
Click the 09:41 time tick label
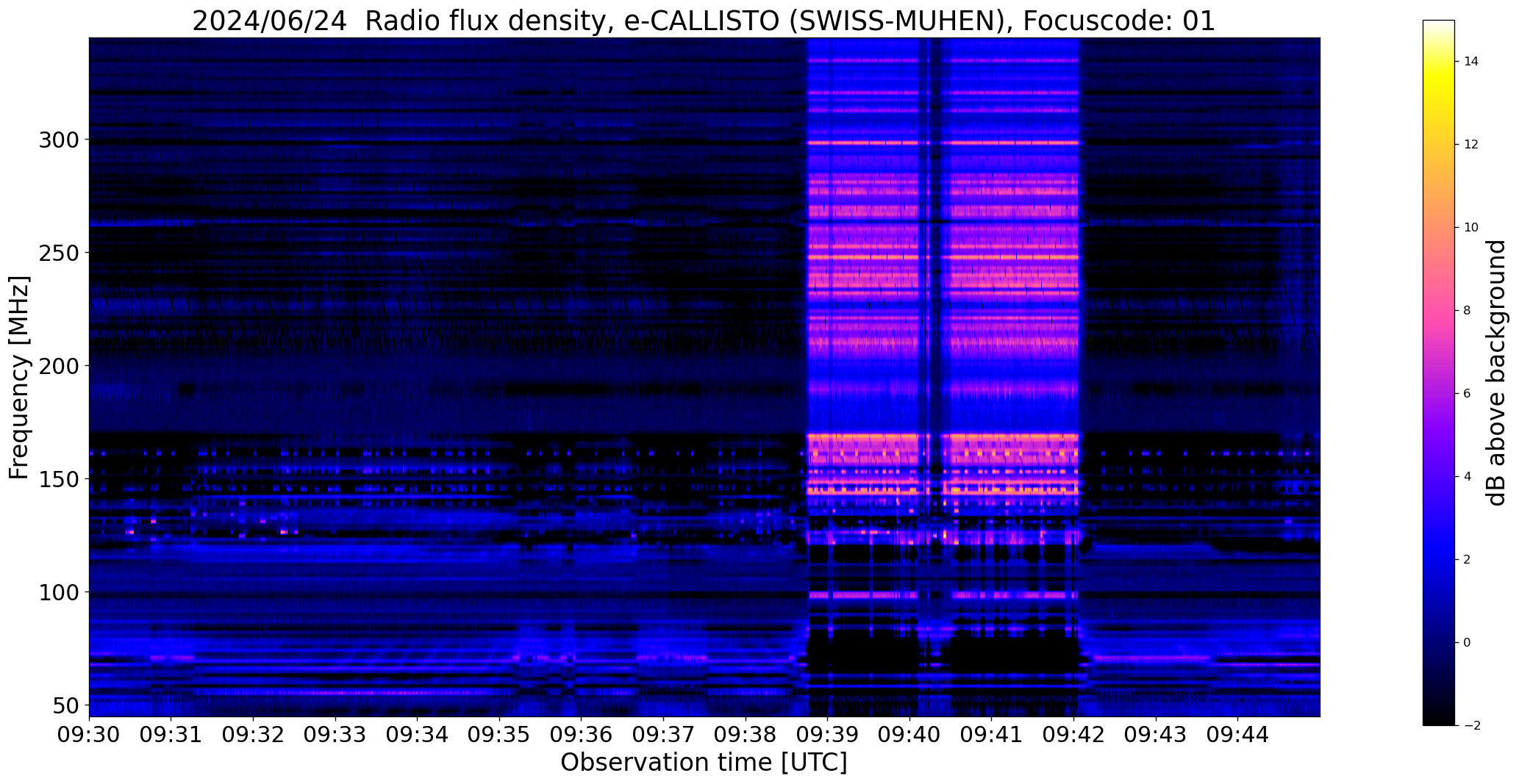pyautogui.click(x=992, y=735)
